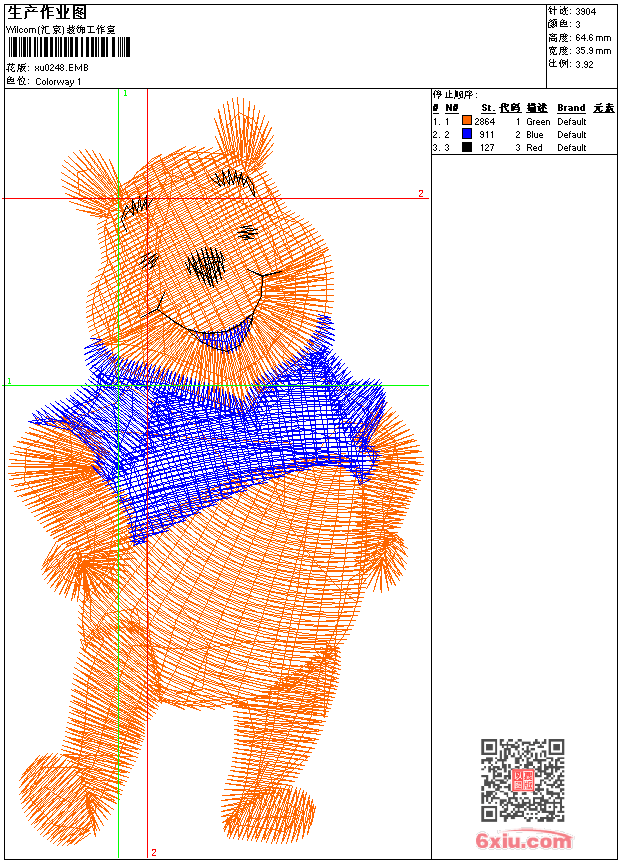Click the 'Colorway 1' text
This screenshot has width=620, height=860.
click(x=58, y=82)
